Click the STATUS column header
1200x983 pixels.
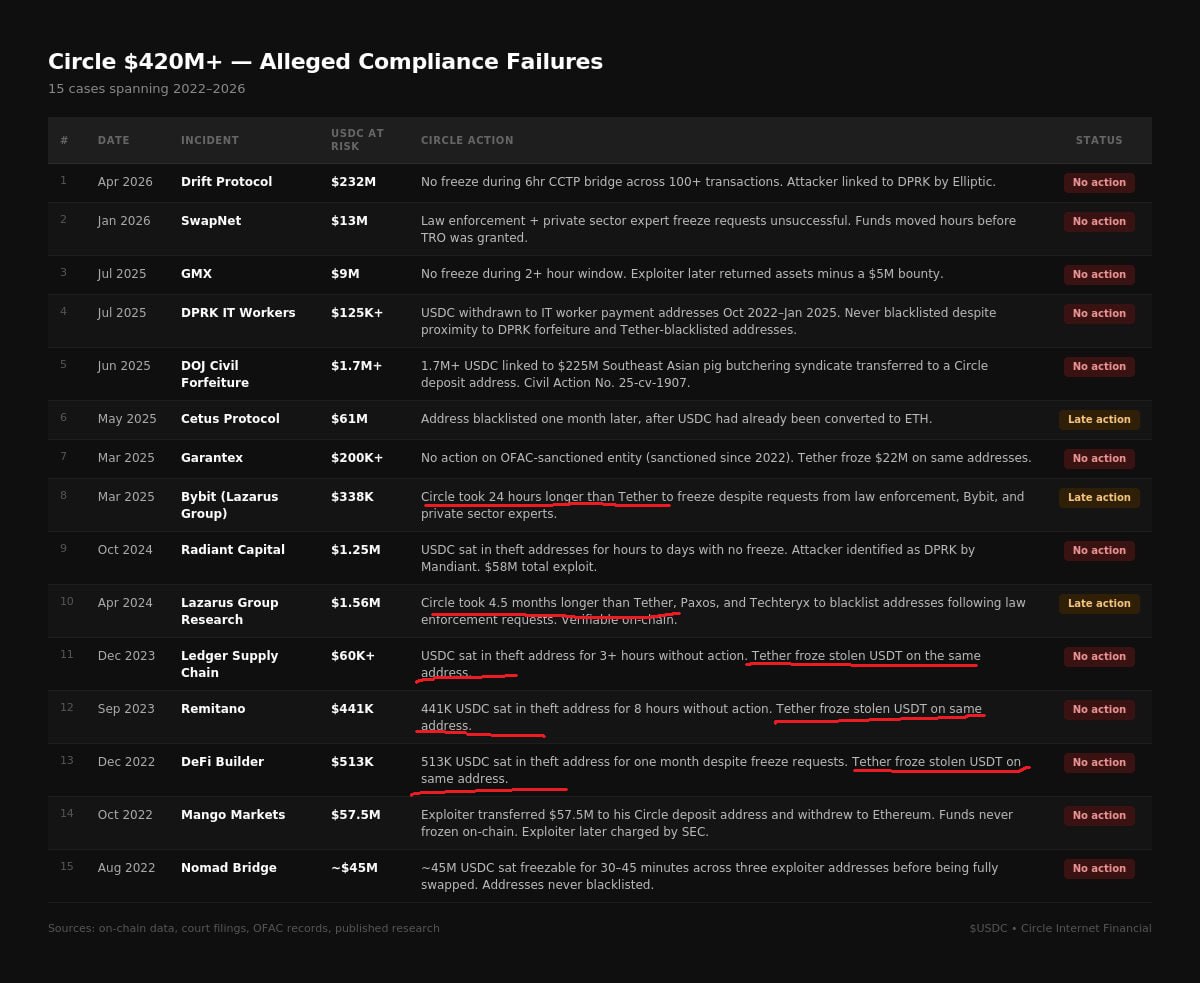click(x=1099, y=141)
